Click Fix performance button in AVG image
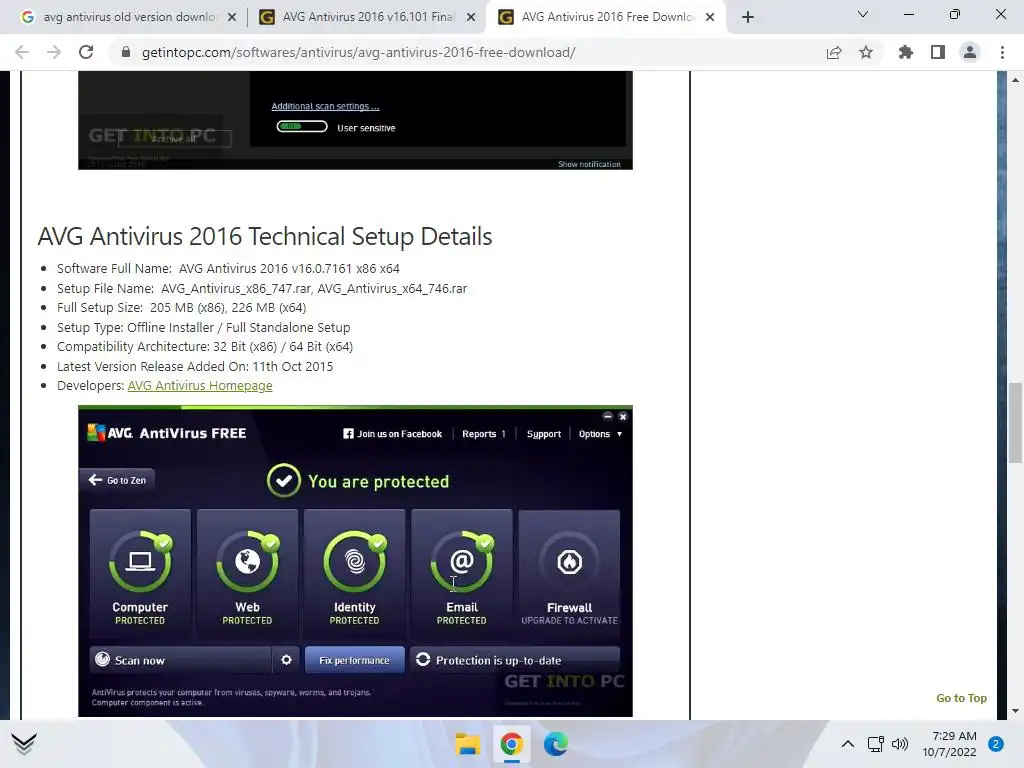 click(x=355, y=660)
